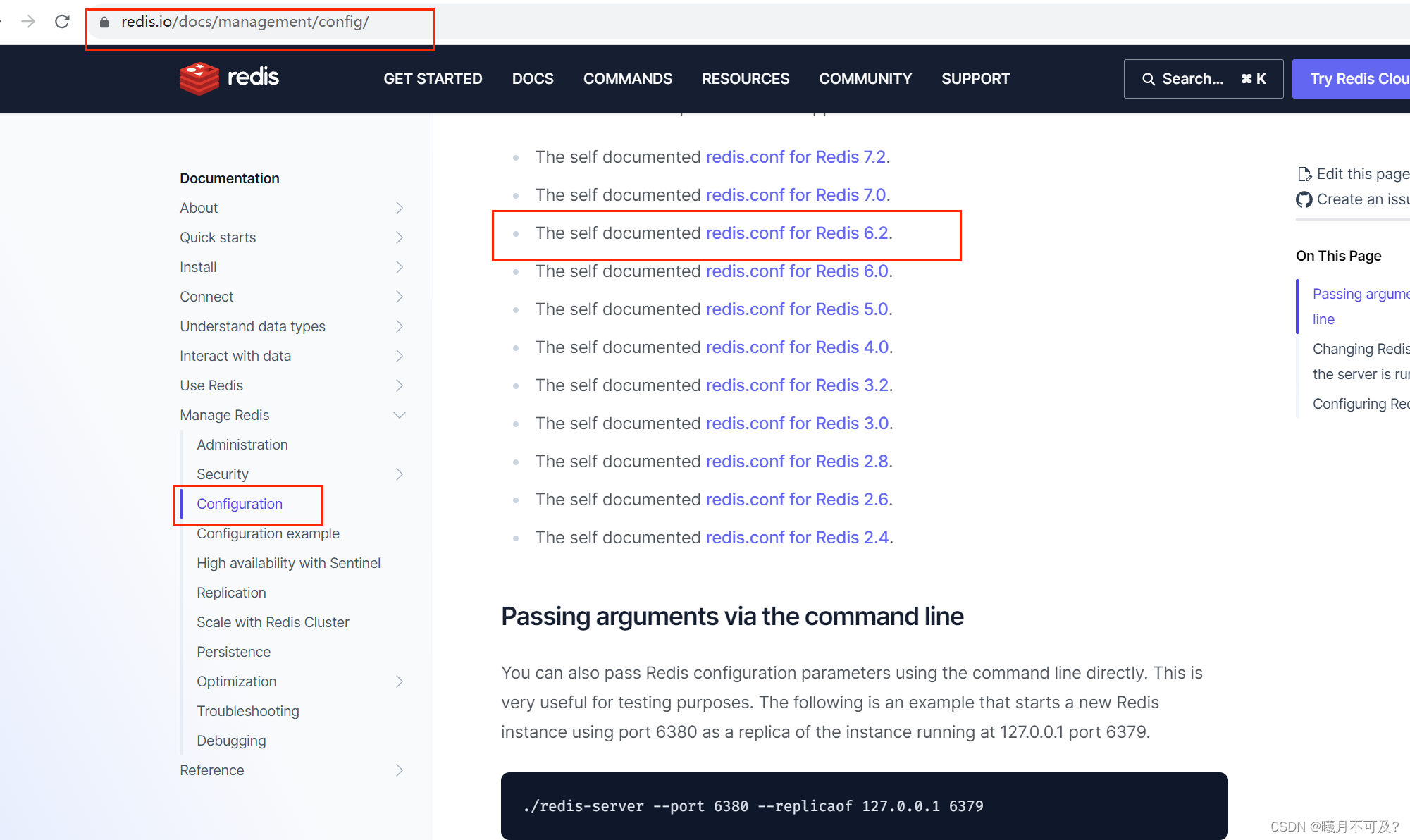Expand the Optimization subsection chevron

(400, 681)
